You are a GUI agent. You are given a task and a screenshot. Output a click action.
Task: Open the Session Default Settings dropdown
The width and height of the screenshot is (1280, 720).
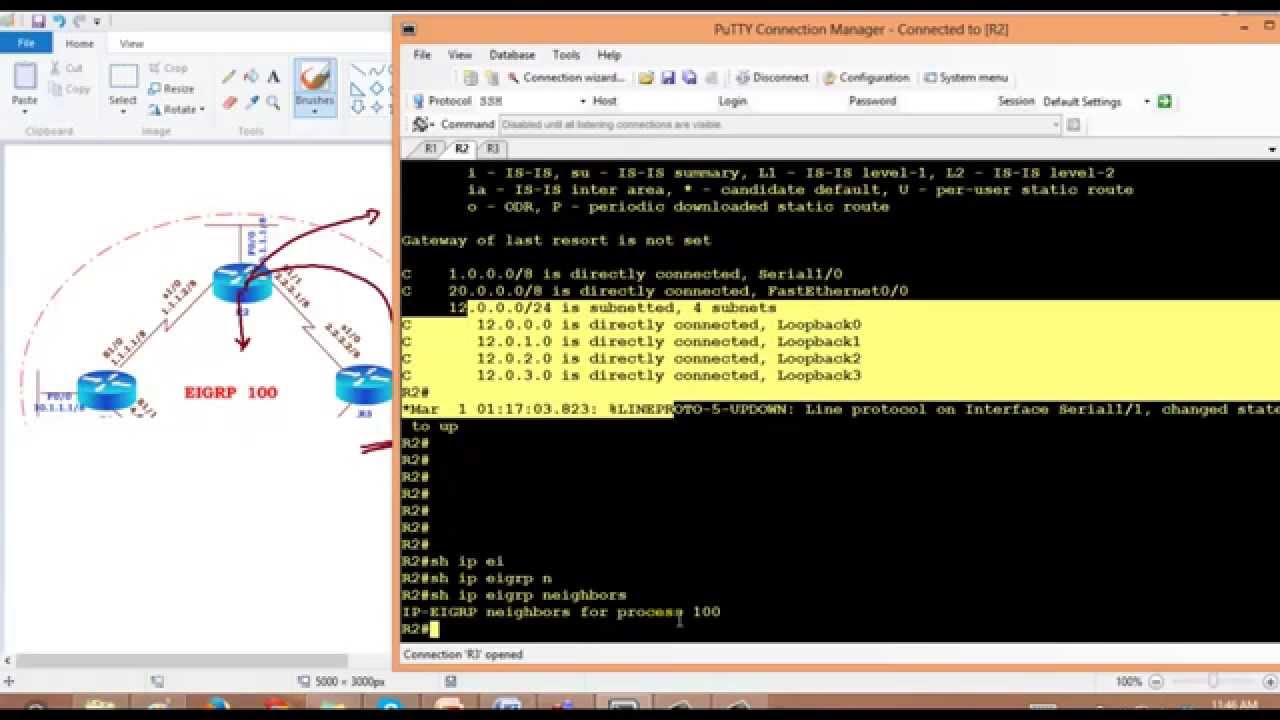coord(1147,101)
